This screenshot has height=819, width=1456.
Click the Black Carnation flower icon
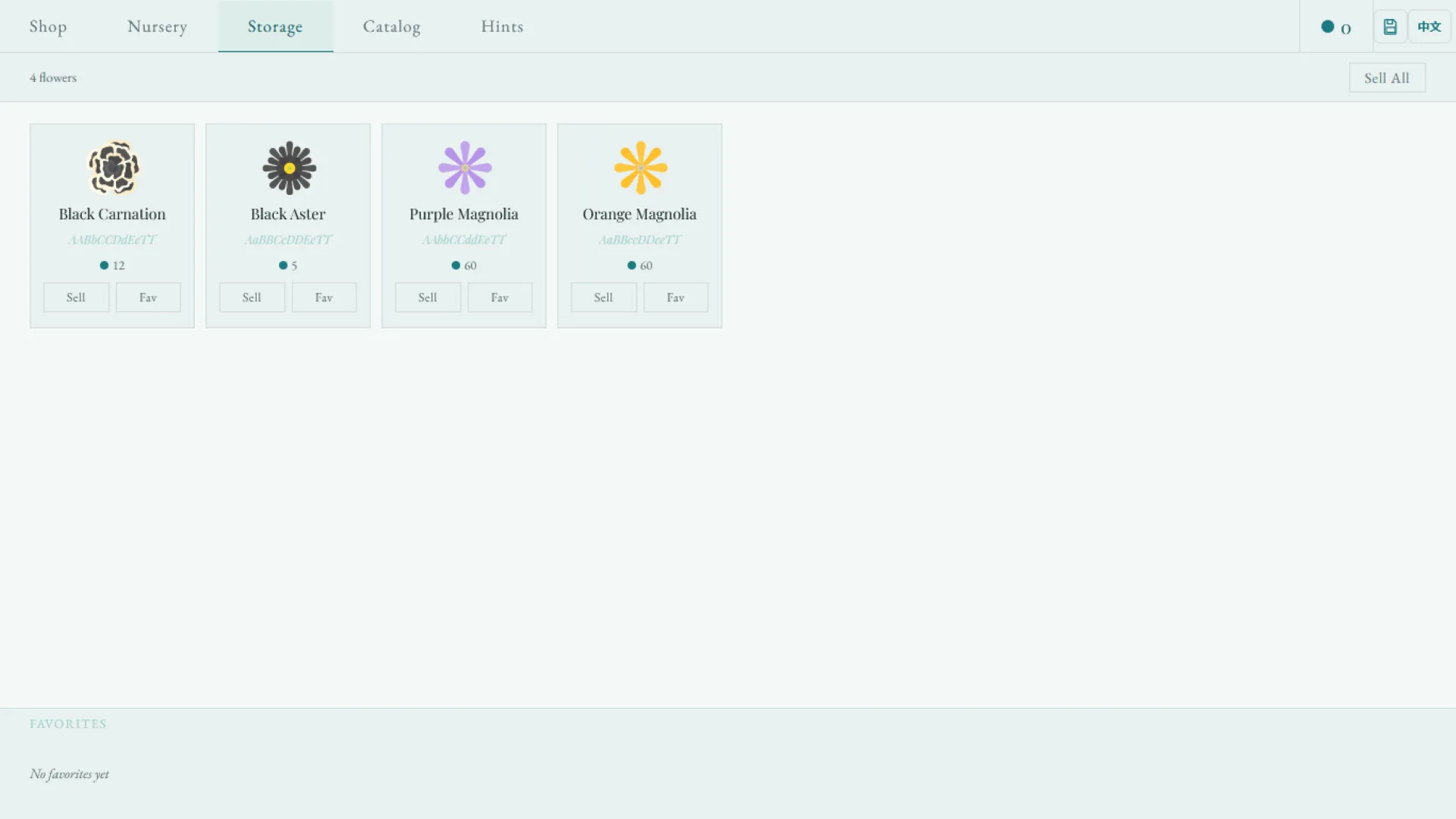point(114,168)
